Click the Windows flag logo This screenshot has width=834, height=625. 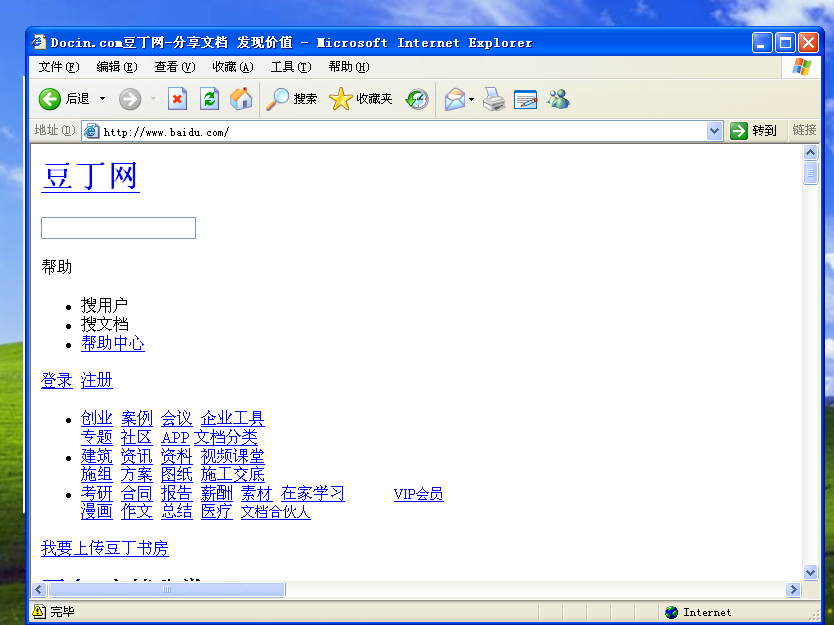point(802,68)
